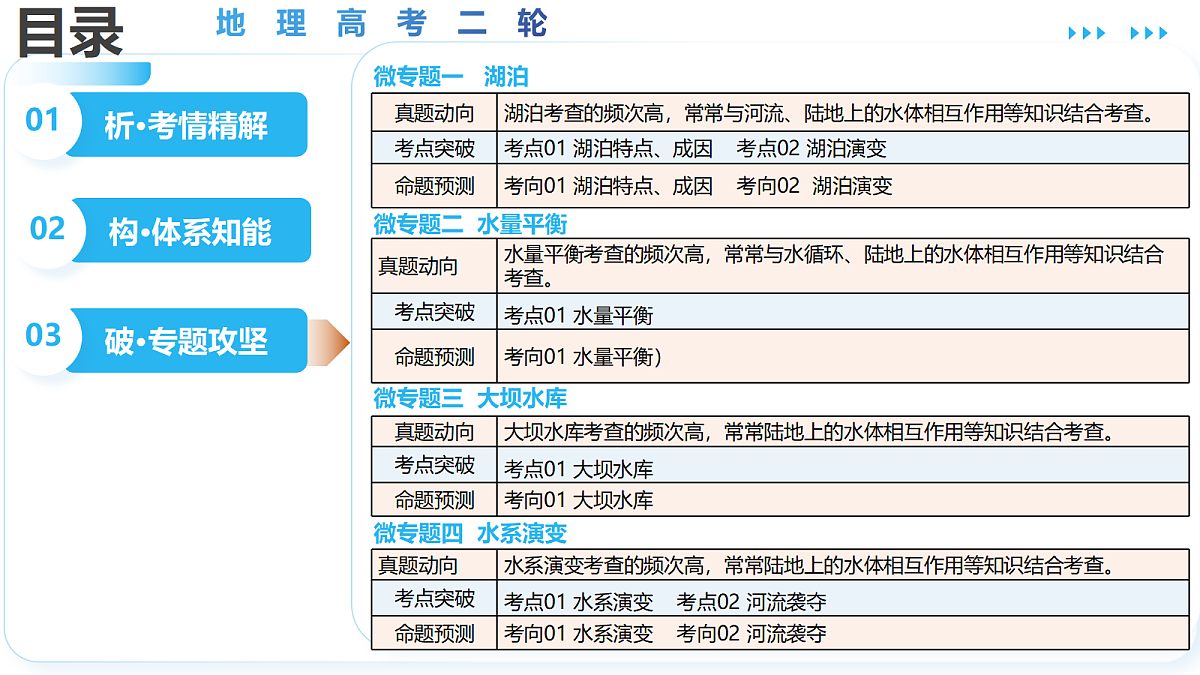
Task: Click the text 考点01 湖泊特点、成因
Action: tap(608, 149)
